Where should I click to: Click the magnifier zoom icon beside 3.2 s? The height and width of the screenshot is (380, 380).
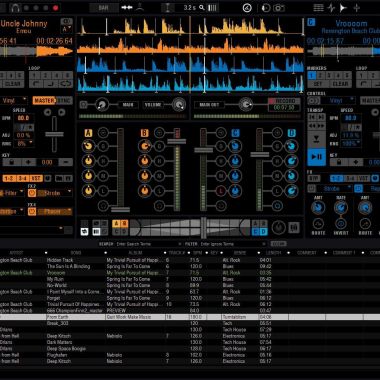[202, 7]
